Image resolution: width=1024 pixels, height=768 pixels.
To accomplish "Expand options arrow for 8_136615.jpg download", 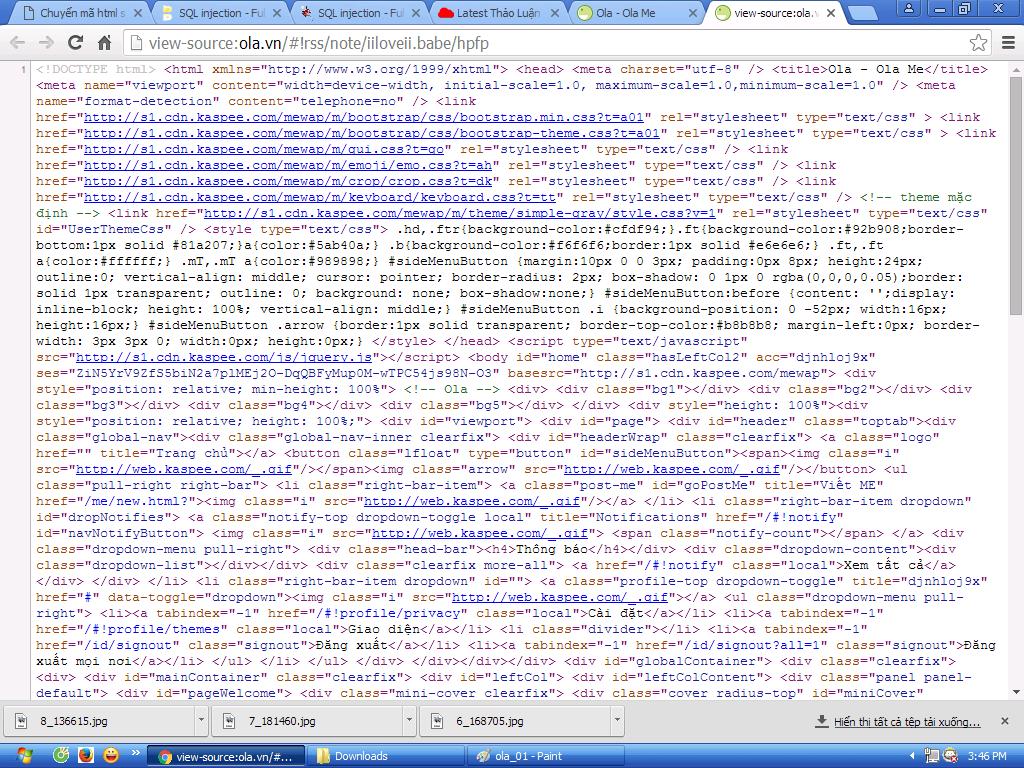I will tap(201, 721).
